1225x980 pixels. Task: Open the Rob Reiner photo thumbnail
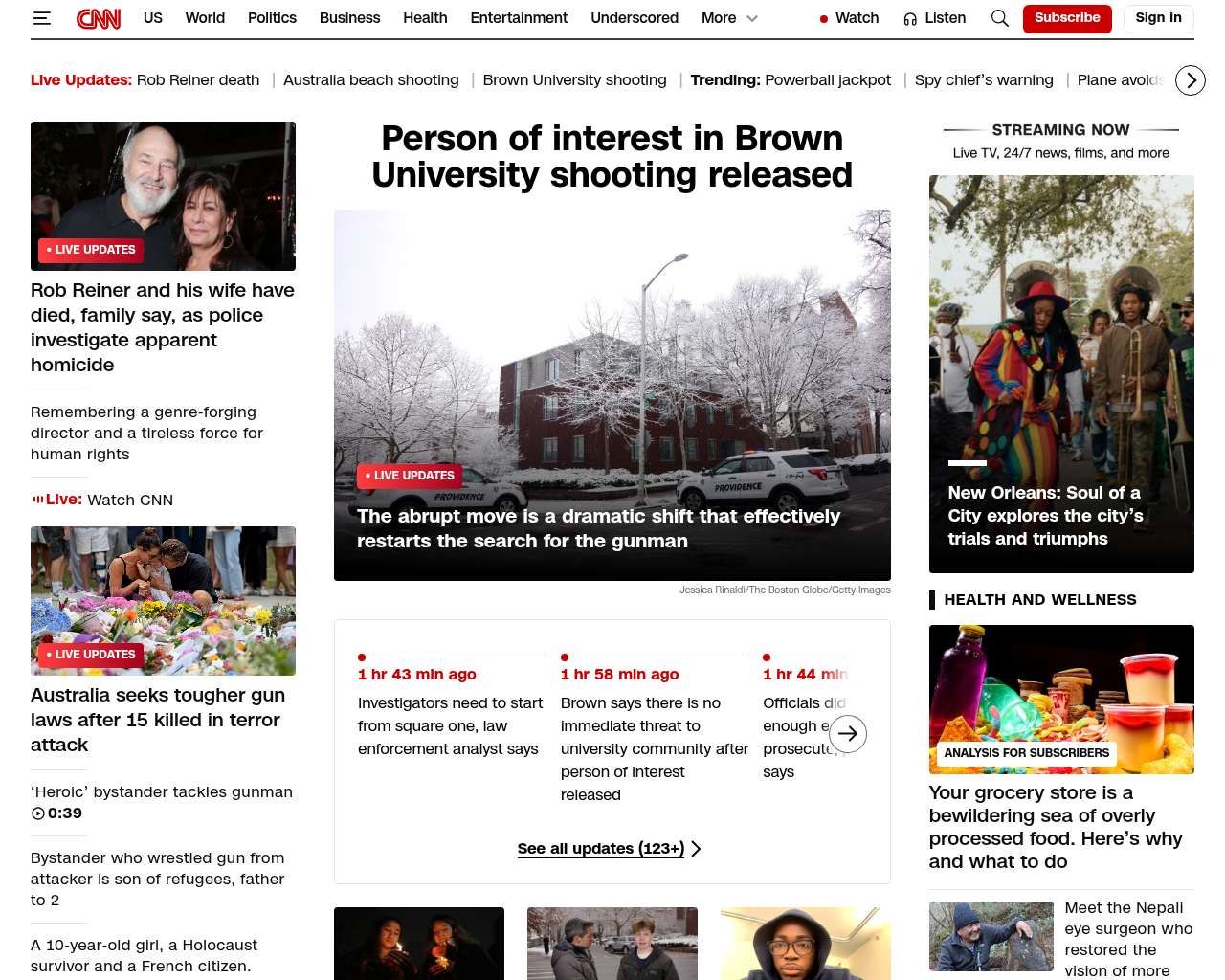tap(163, 195)
